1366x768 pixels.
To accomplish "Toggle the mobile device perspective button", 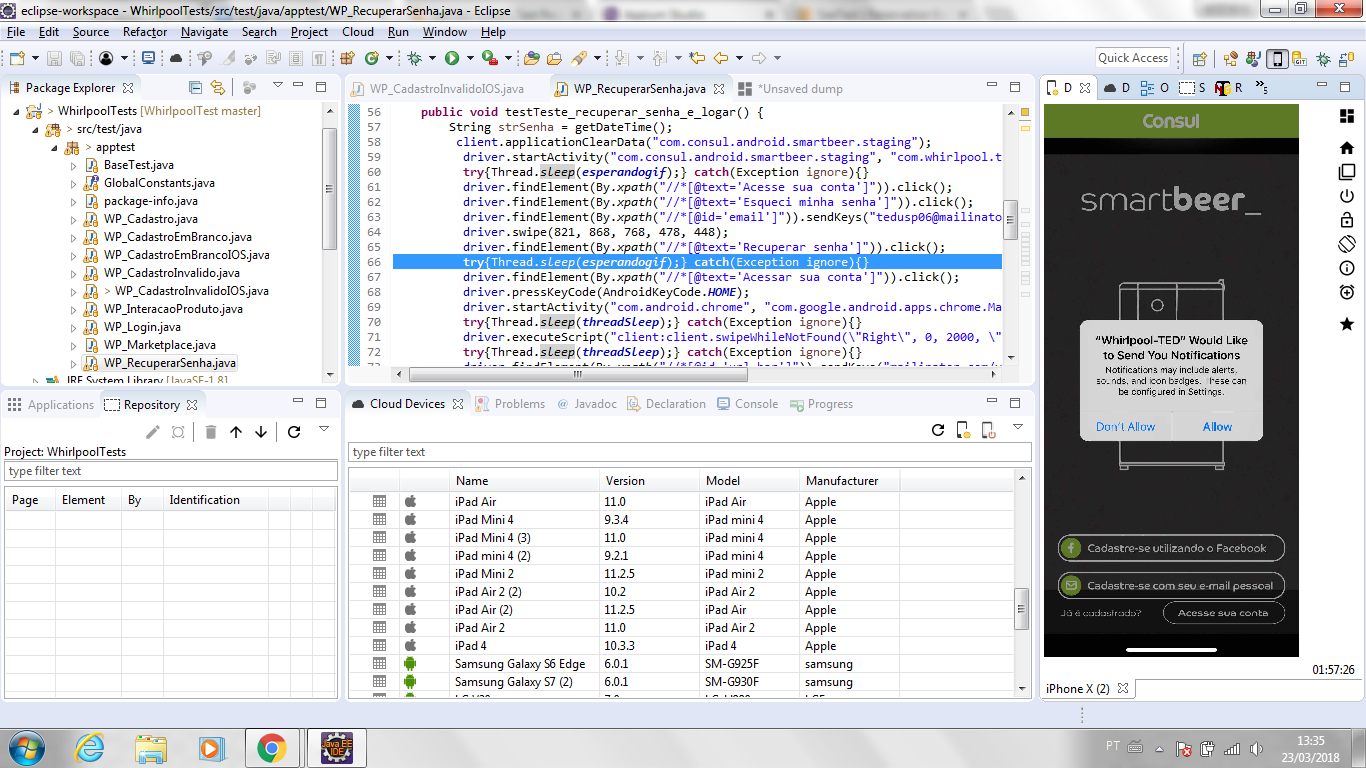I will point(1277,59).
